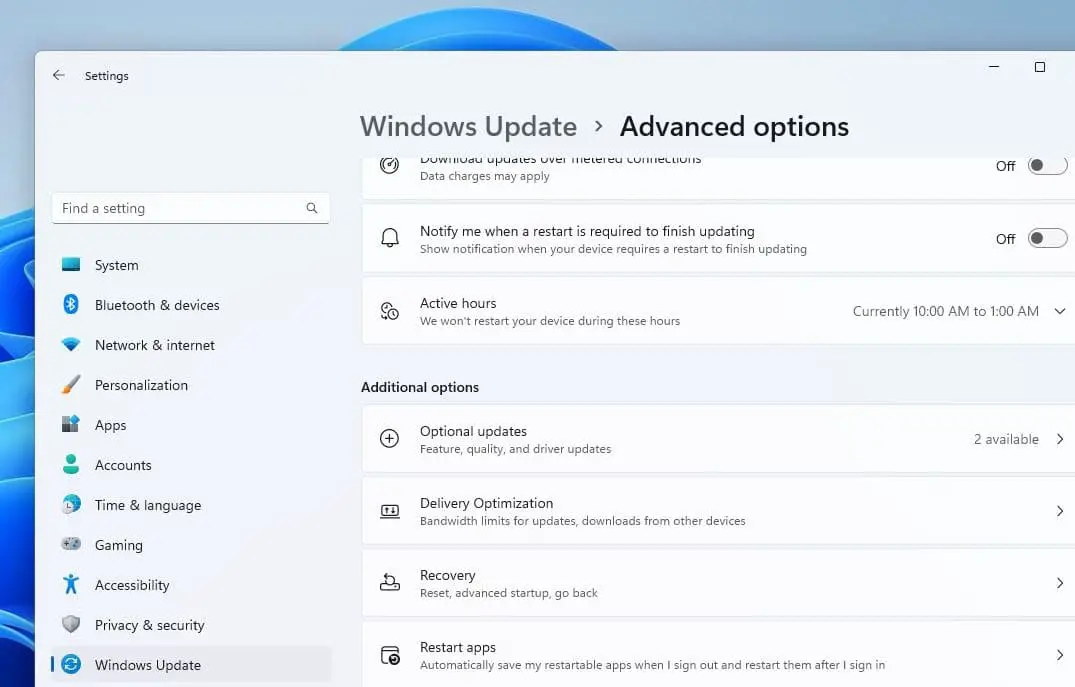This screenshot has width=1075, height=687.
Task: Click the Accounts person icon
Action: [x=71, y=464]
